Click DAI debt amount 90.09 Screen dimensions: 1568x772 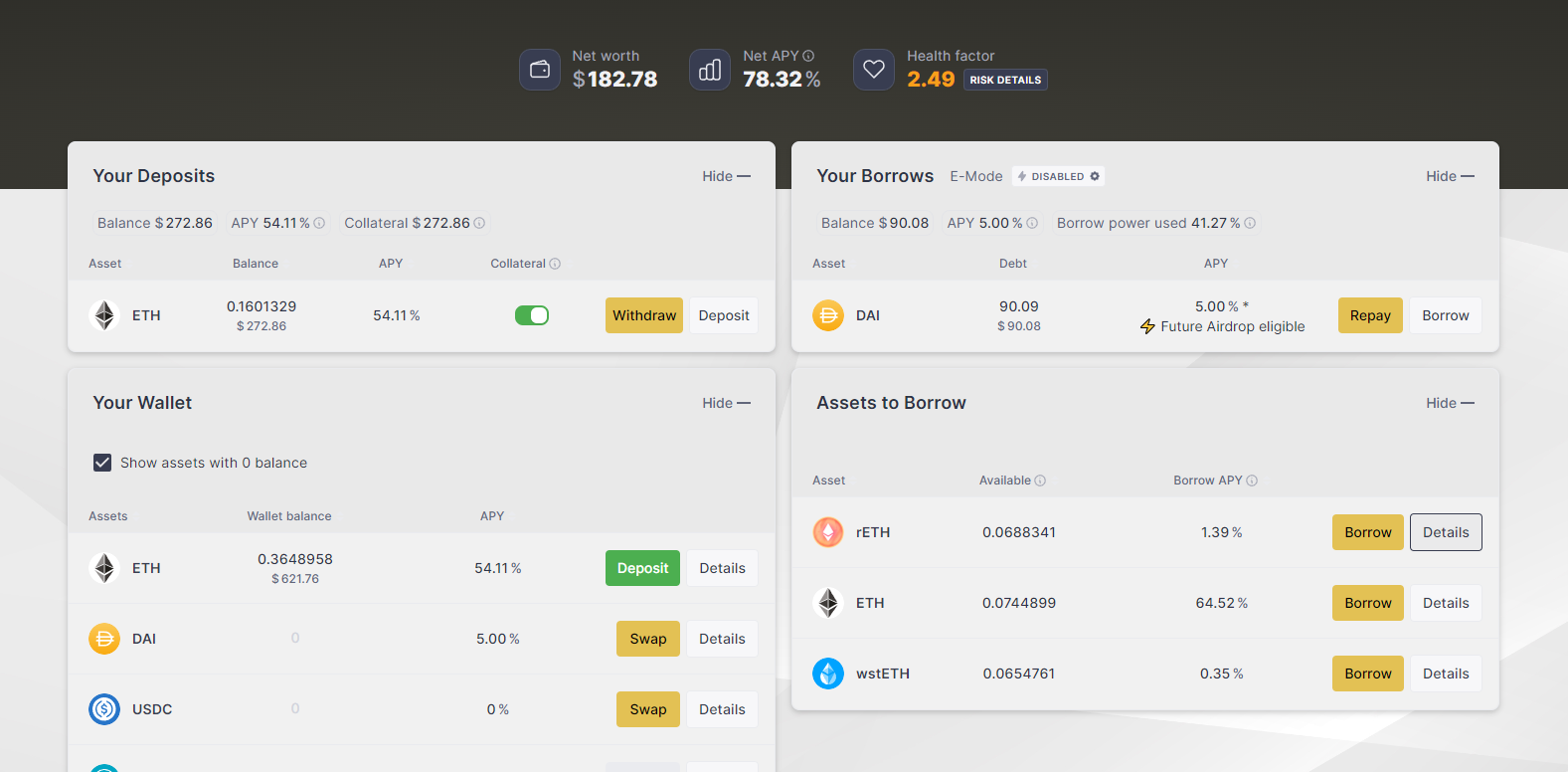pos(1019,306)
